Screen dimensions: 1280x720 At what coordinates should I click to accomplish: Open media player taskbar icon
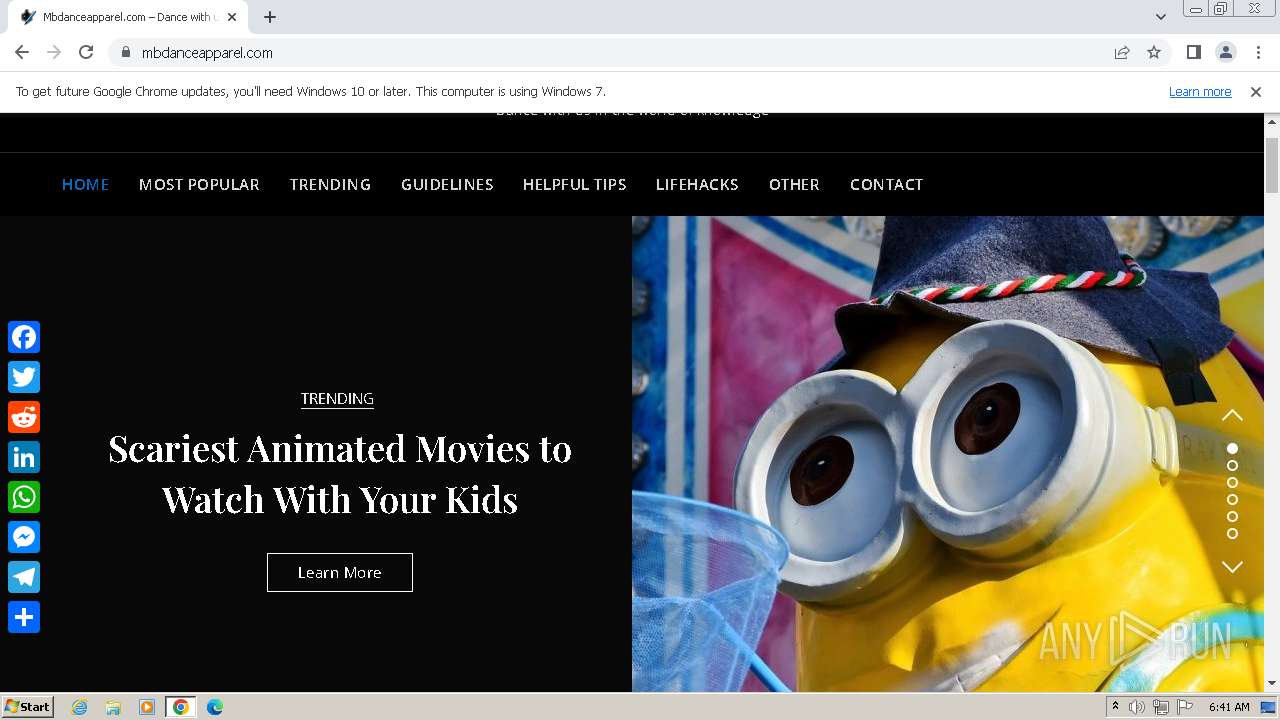point(147,707)
